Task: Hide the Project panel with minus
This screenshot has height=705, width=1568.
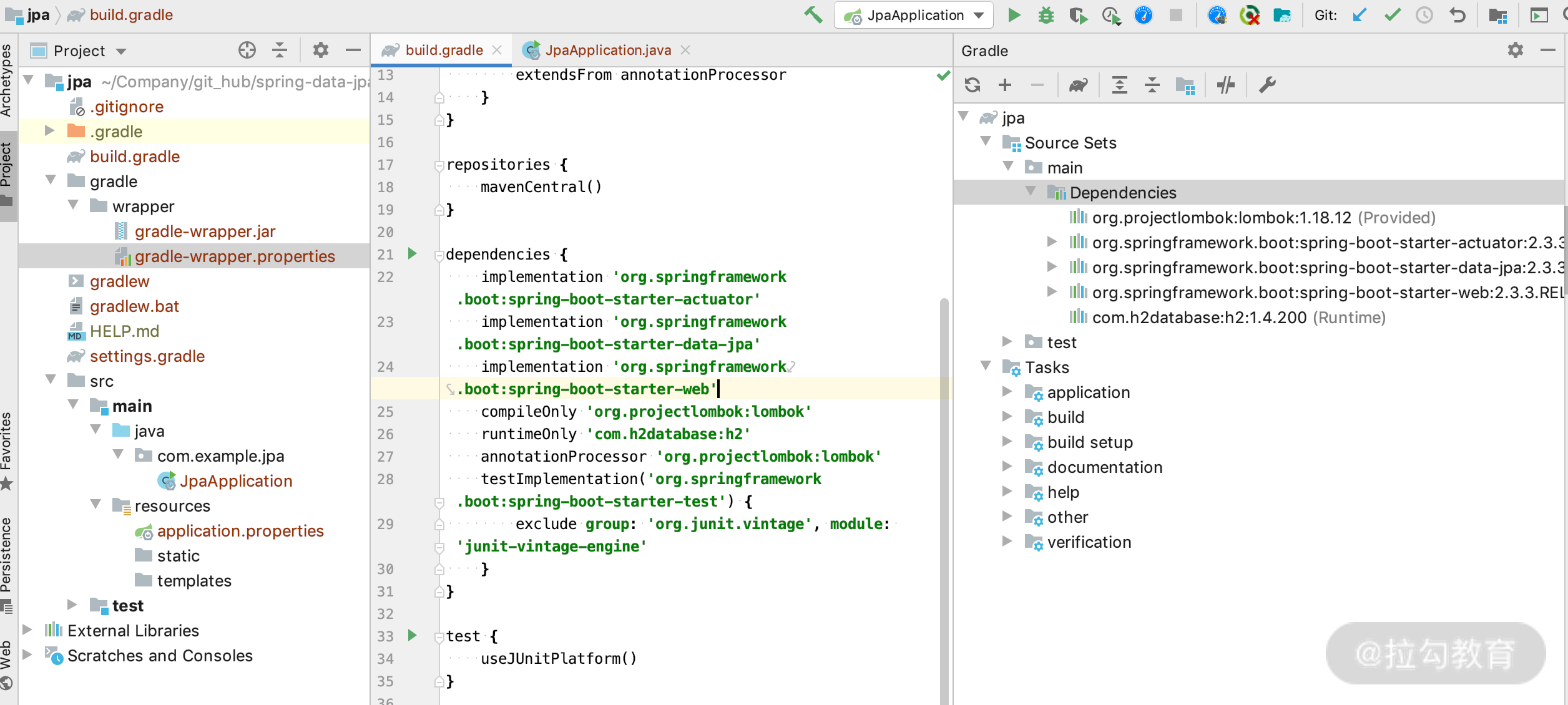Action: coord(353,50)
